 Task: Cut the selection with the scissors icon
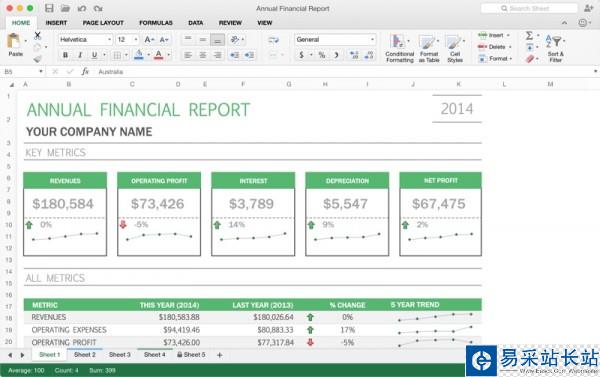[x=38, y=36]
